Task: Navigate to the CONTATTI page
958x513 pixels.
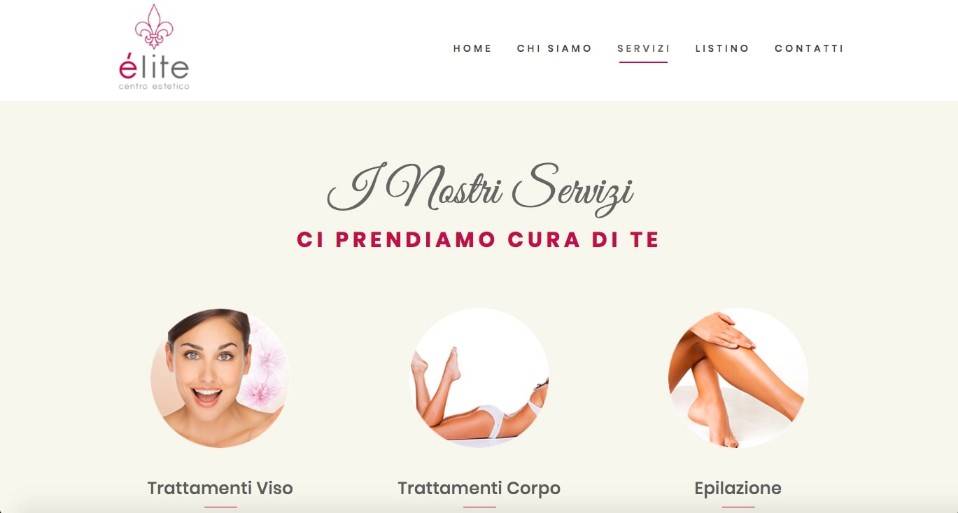Action: click(x=809, y=48)
